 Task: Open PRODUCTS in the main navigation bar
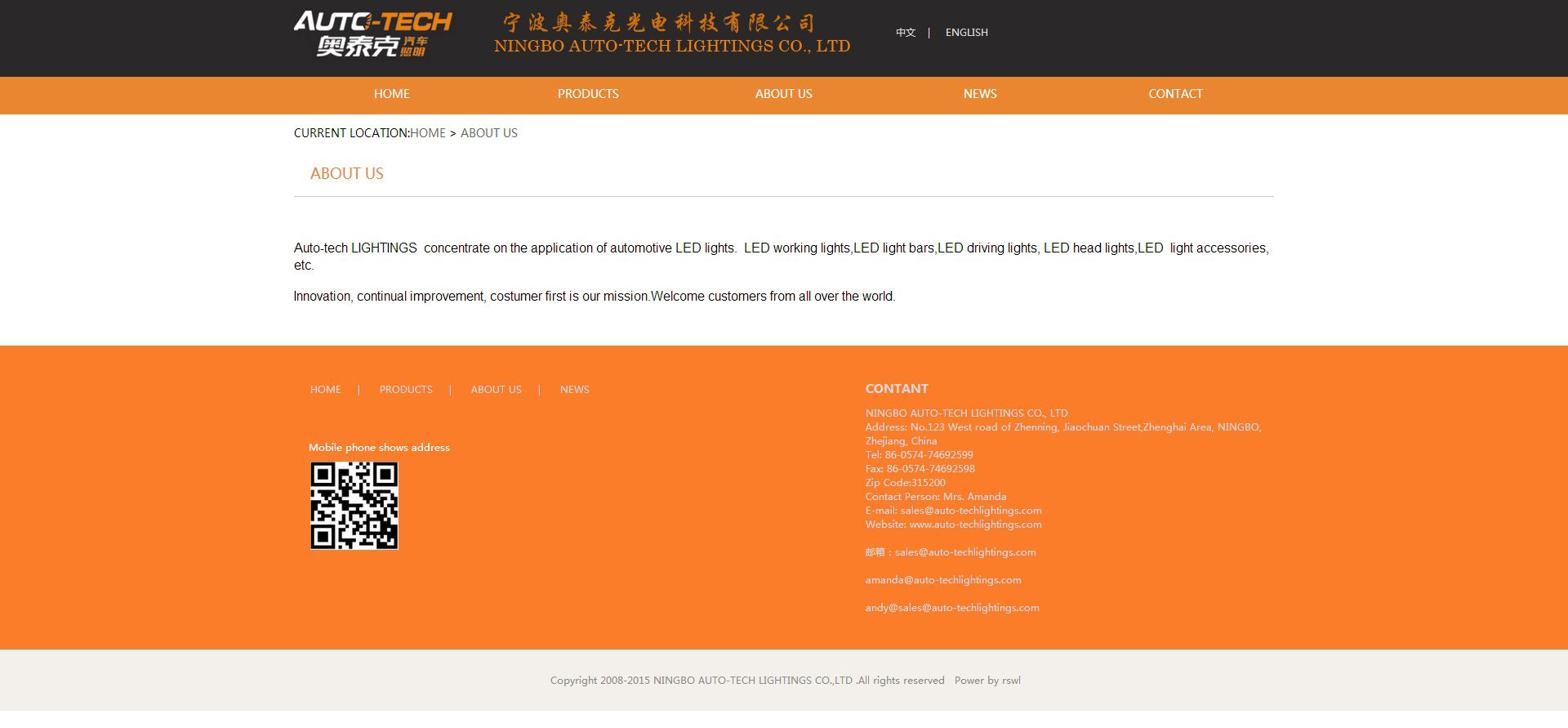tap(588, 94)
